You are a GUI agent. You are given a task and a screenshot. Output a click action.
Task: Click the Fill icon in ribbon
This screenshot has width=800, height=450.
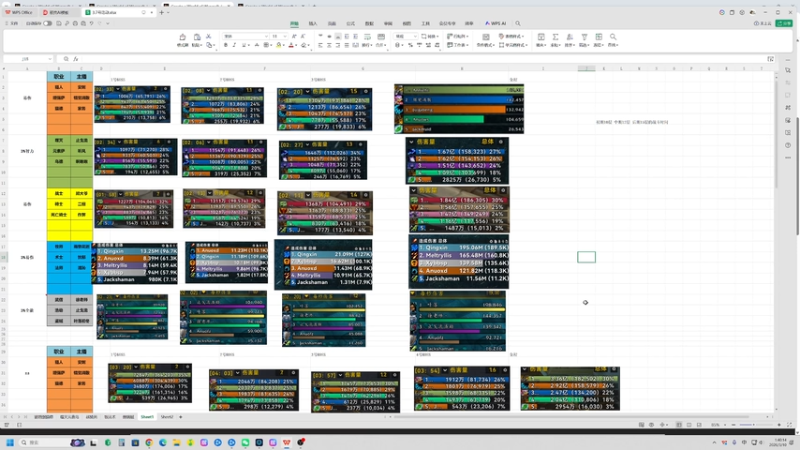541,39
